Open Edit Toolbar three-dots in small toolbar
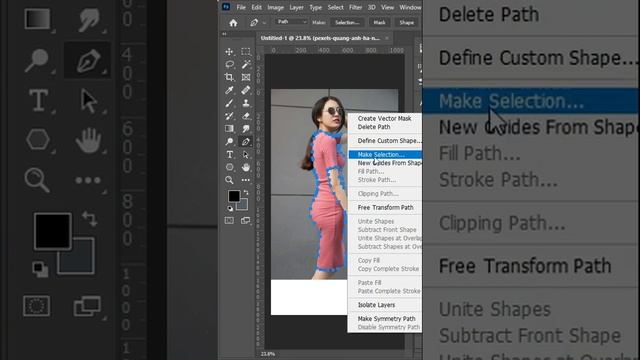The image size is (640, 360). tap(246, 180)
